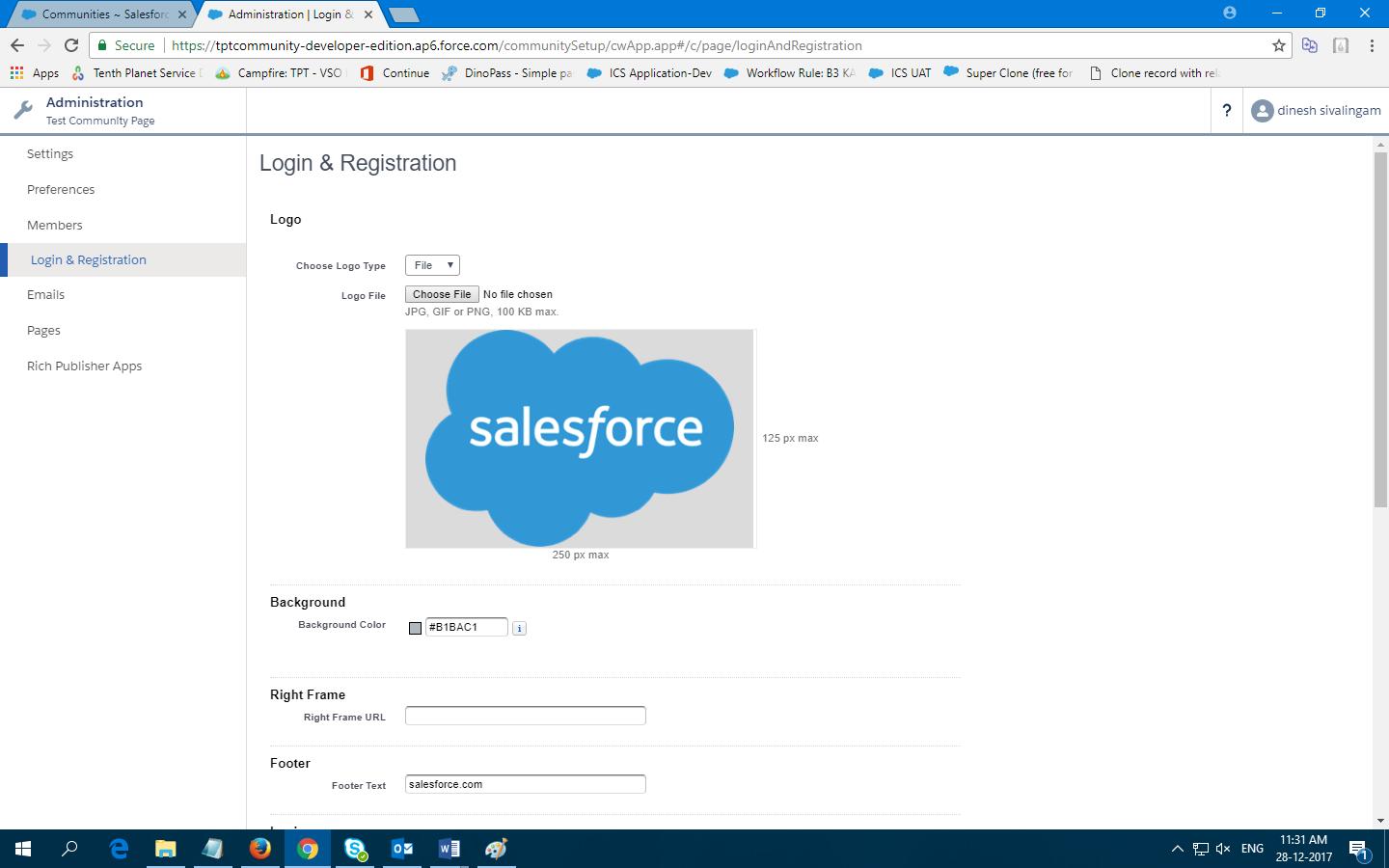
Task: Open the ICS Application-Dev bookmark
Action: tap(649, 73)
